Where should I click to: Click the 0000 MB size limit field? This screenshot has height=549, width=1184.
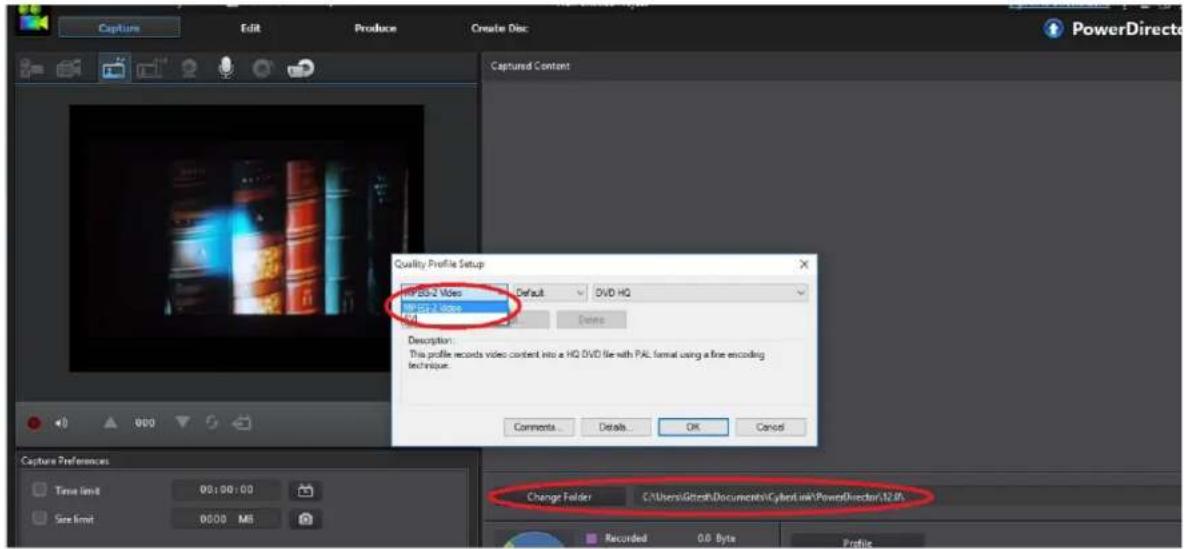click(227, 520)
